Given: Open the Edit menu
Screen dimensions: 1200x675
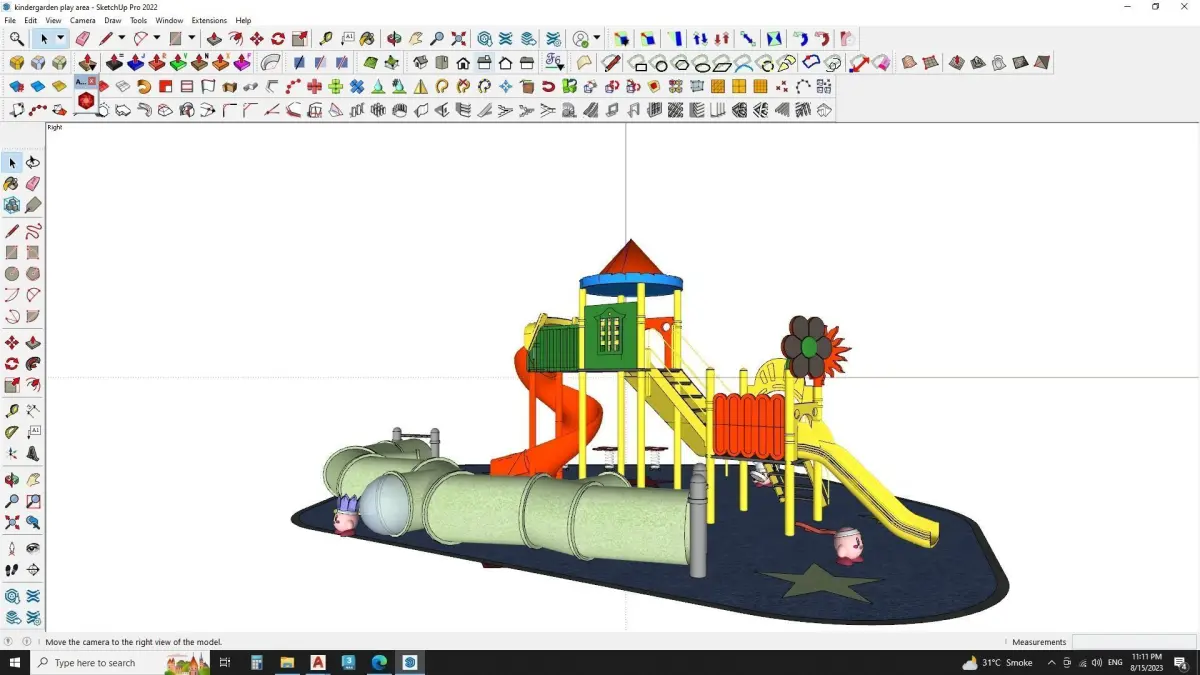Looking at the screenshot, I should click(x=31, y=20).
